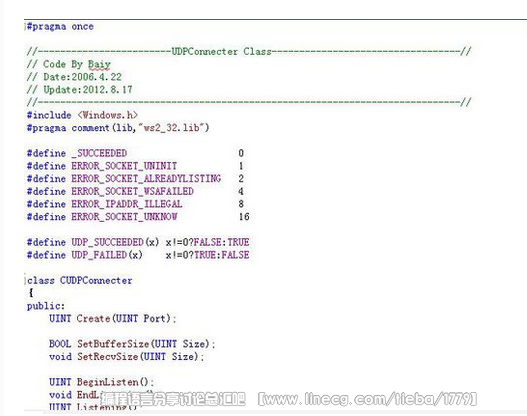Click the word 'Baiy' in the comment
This screenshot has height=416, width=527.
(99, 64)
